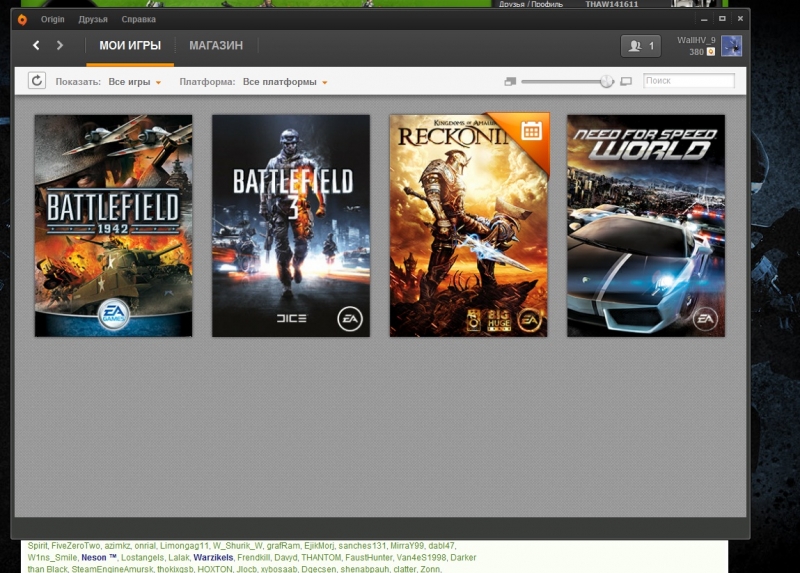The width and height of the screenshot is (800, 573).
Task: Click the Origin logo icon
Action: pyautogui.click(x=22, y=19)
